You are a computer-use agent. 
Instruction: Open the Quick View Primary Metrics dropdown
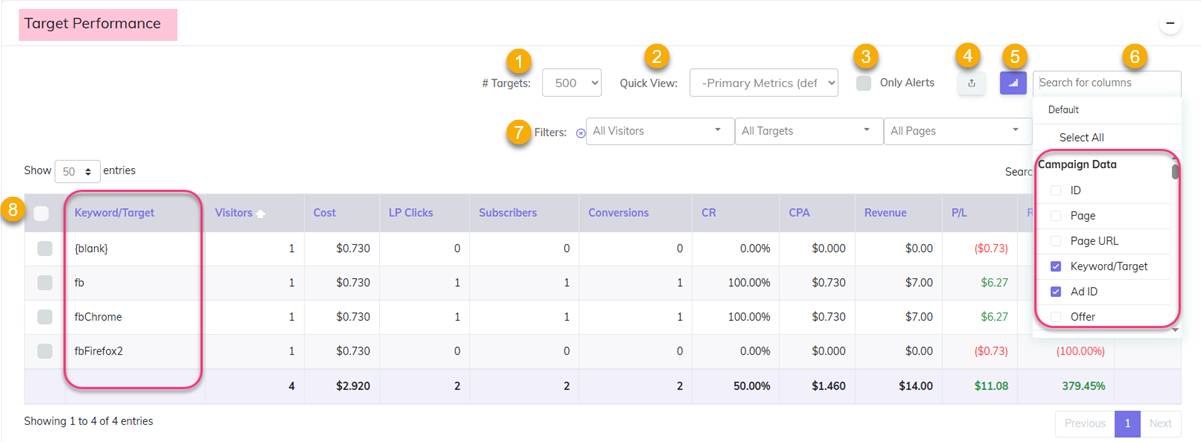(764, 83)
